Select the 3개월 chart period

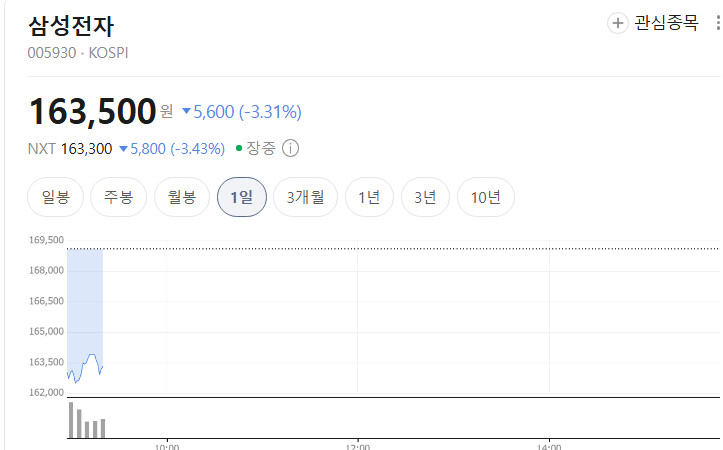pyautogui.click(x=305, y=197)
